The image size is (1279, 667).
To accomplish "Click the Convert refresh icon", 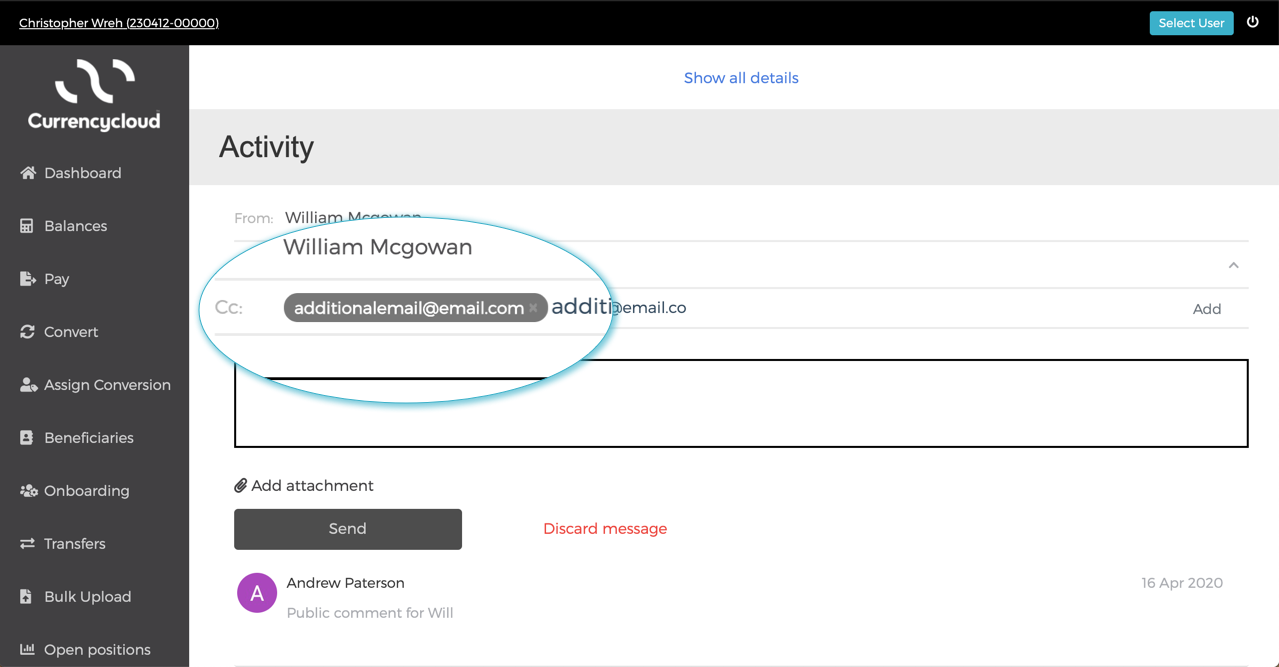I will click(x=27, y=332).
